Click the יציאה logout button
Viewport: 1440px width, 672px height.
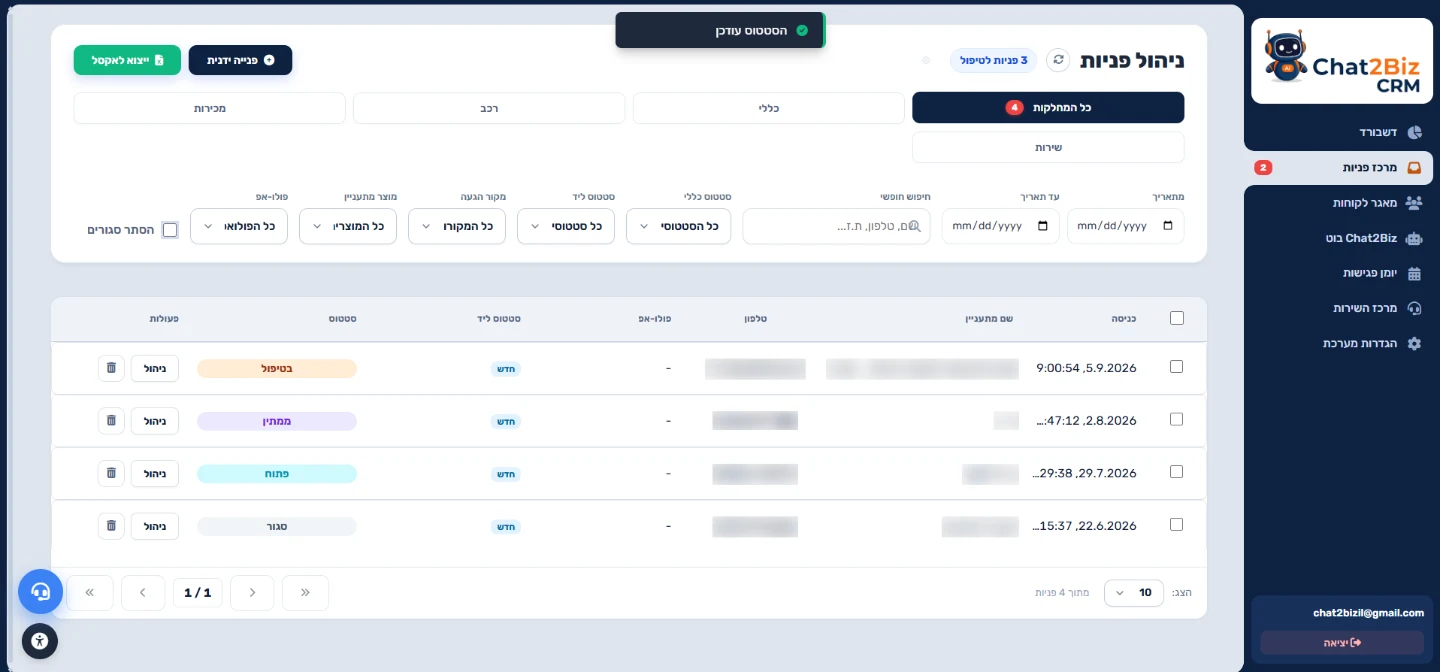(1341, 642)
